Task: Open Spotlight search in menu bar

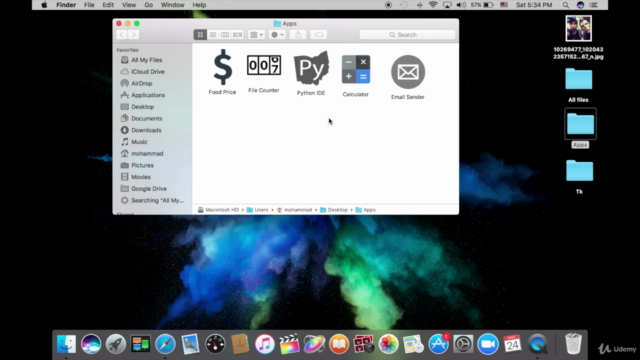Action: tap(566, 5)
